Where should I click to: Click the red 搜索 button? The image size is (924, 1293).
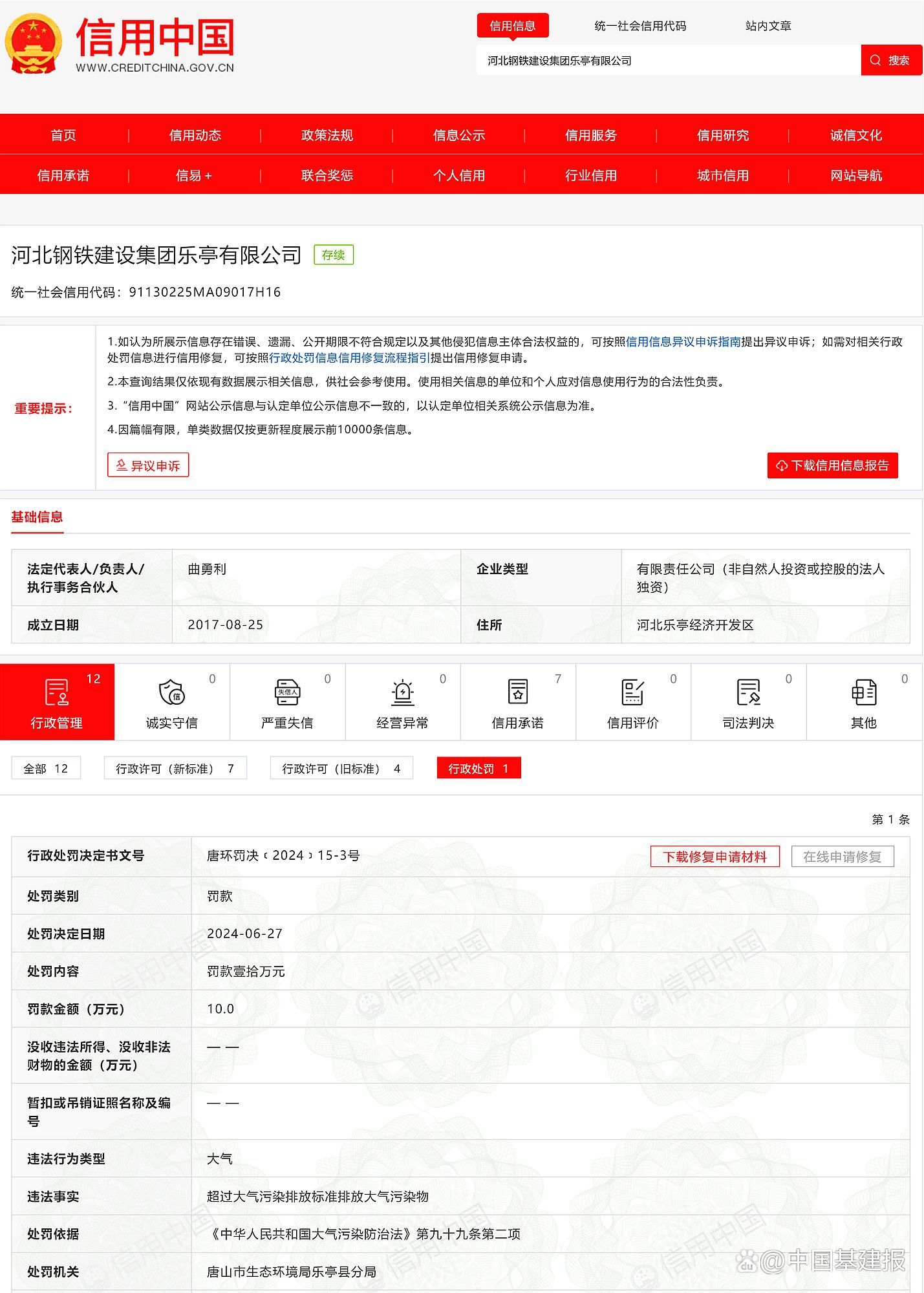(x=892, y=60)
